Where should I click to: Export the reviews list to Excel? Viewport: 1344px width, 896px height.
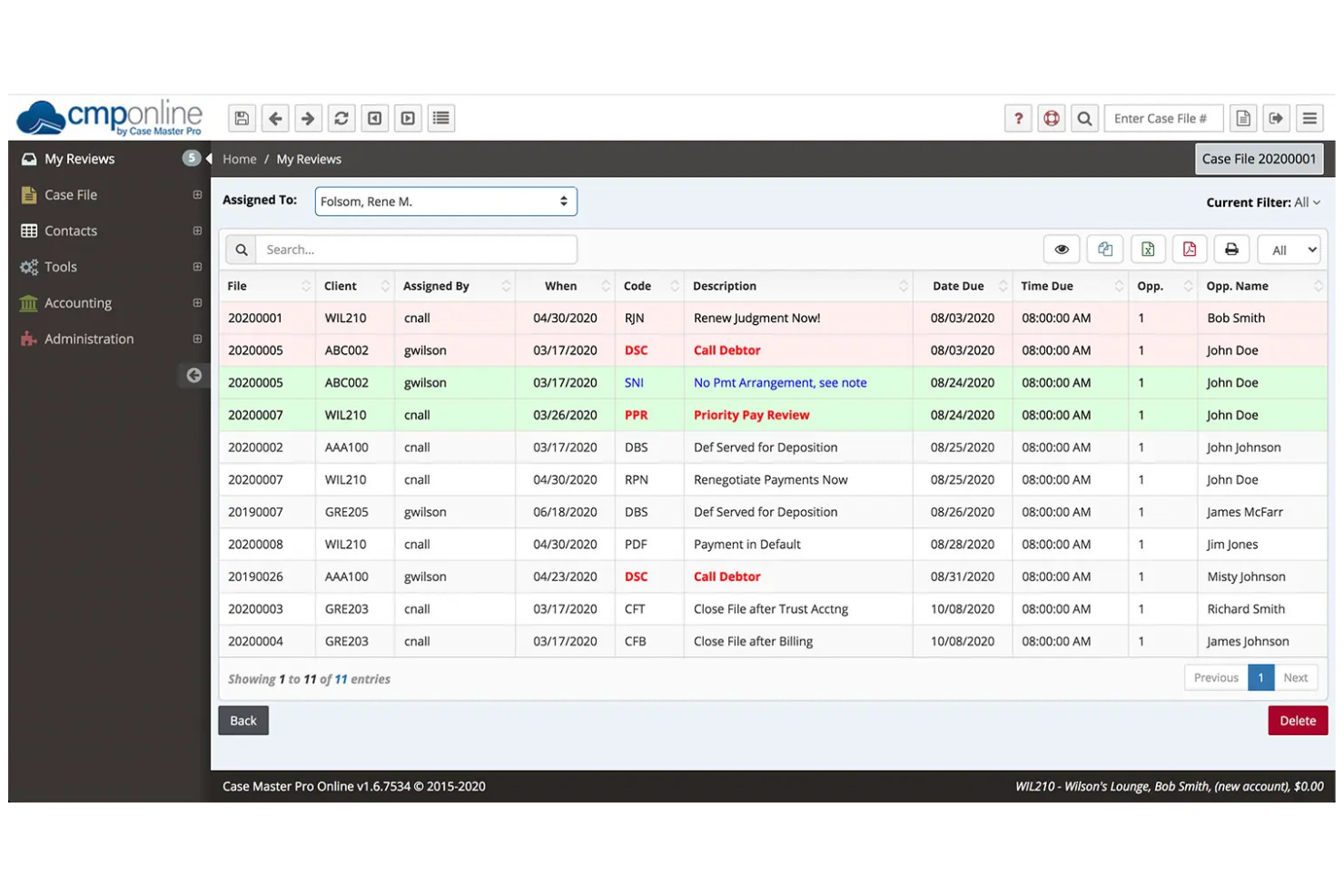pyautogui.click(x=1147, y=249)
